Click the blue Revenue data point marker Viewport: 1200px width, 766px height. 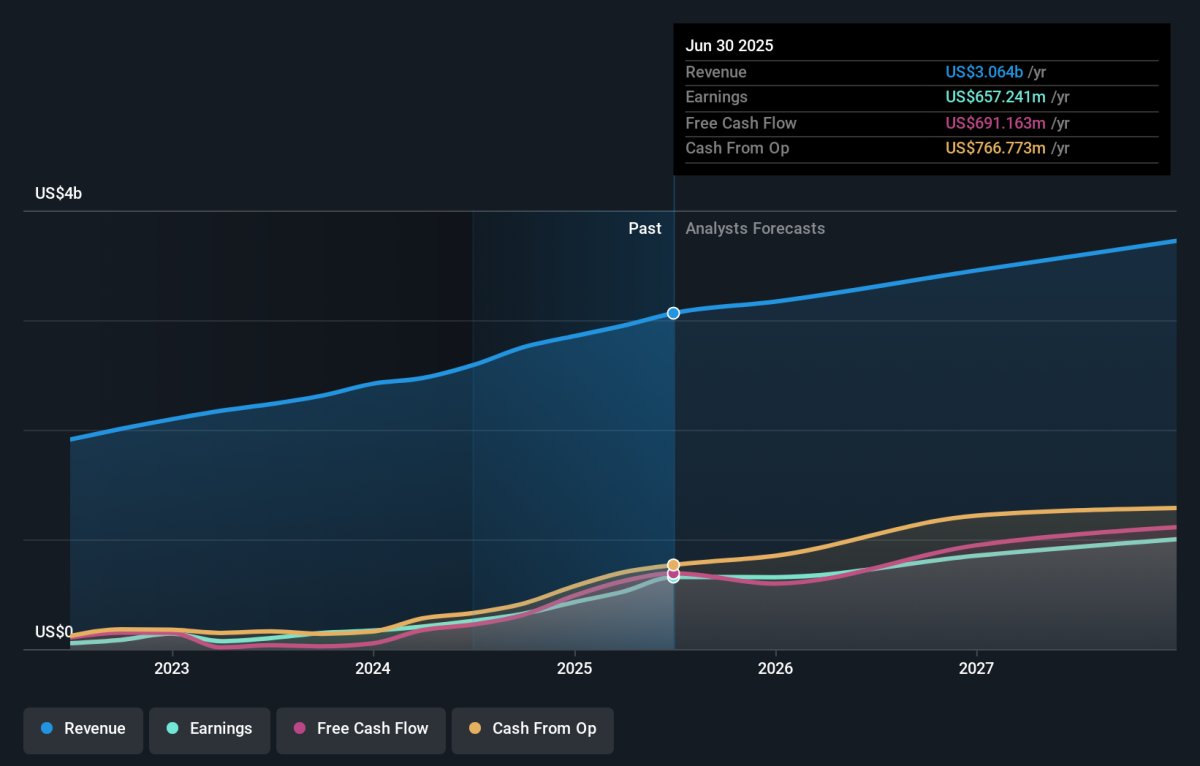pyautogui.click(x=673, y=313)
